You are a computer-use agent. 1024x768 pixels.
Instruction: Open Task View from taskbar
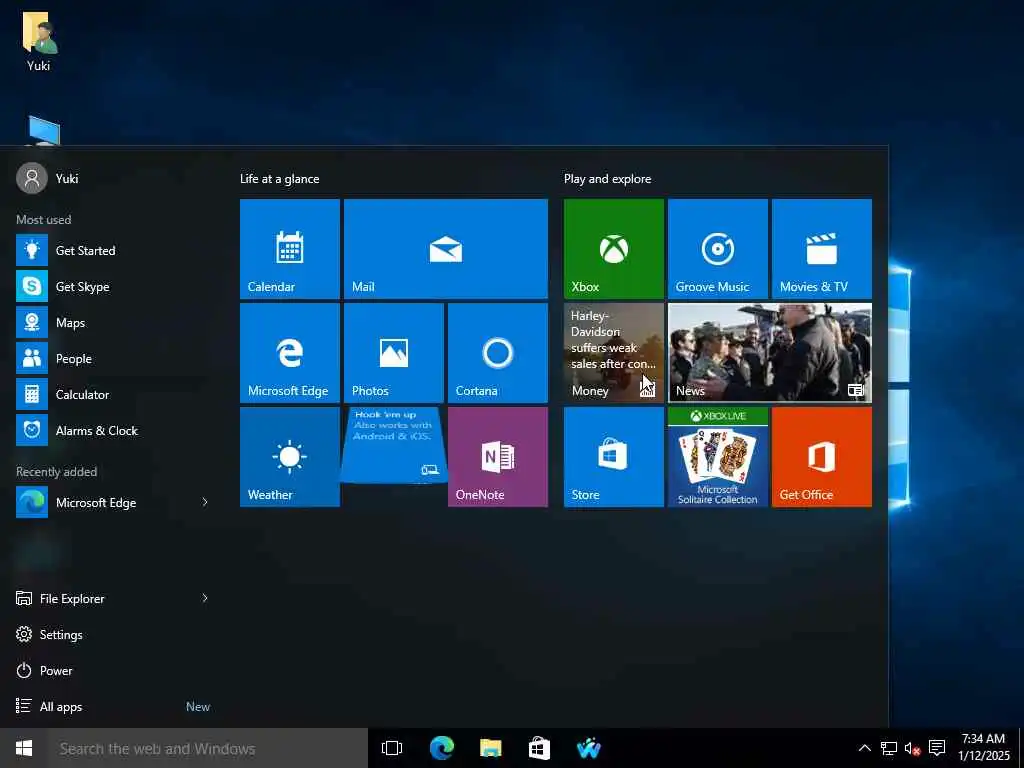point(392,748)
